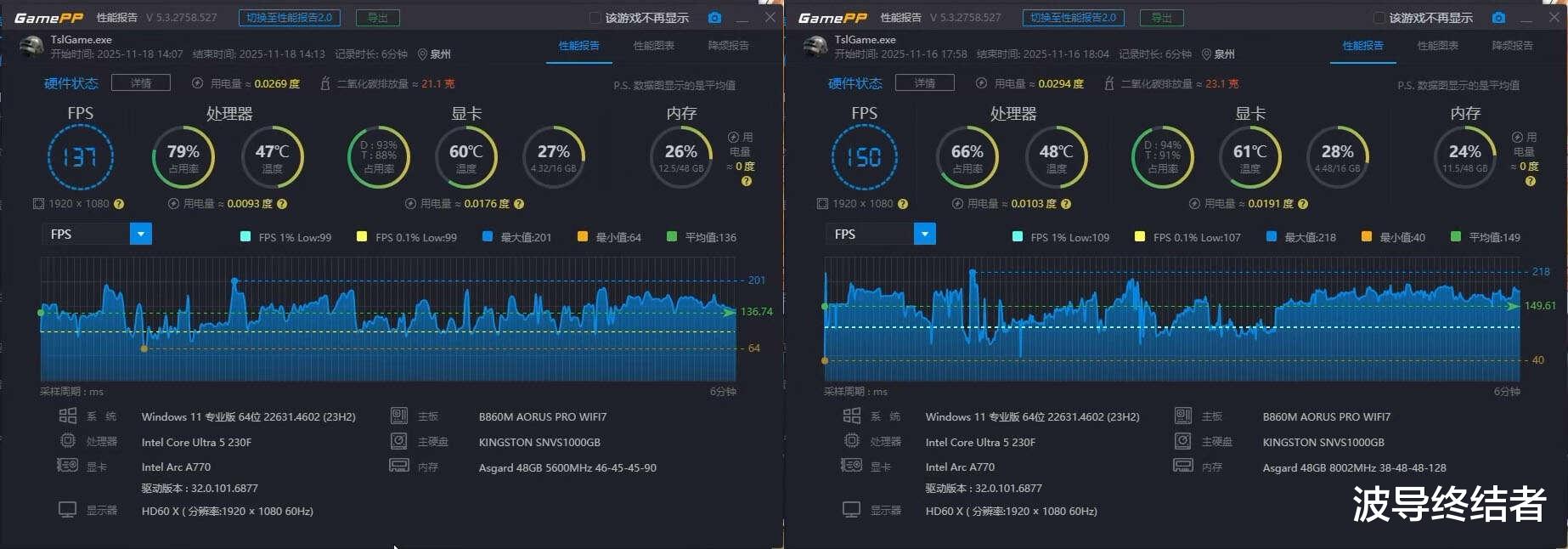Click FPS 0.1% Low:99 yellow legend swatch
Screen dimensions: 1568x549
362,237
